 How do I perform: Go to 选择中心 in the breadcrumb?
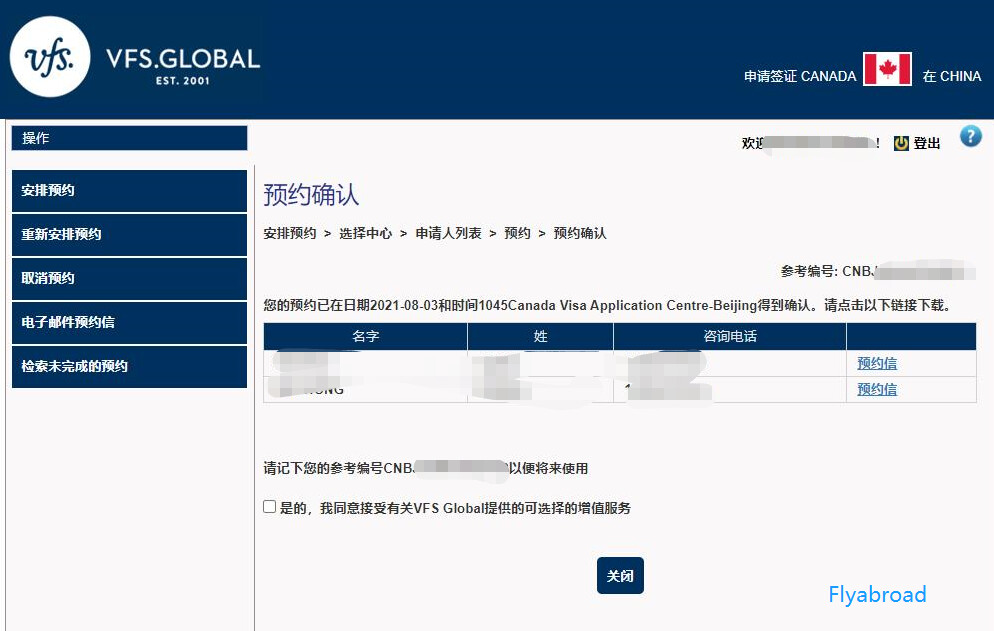[365, 233]
